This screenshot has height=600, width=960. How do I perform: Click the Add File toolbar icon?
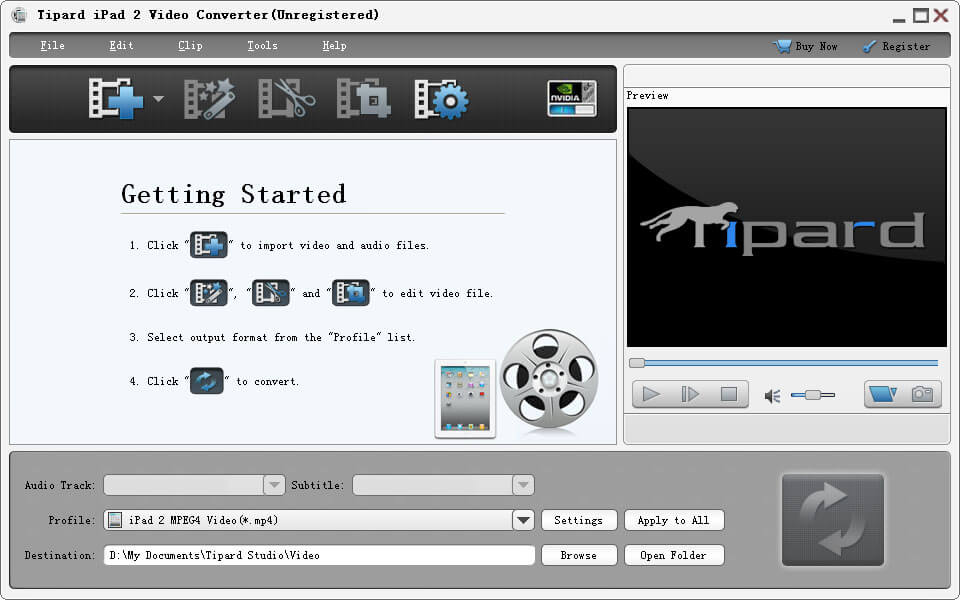116,99
